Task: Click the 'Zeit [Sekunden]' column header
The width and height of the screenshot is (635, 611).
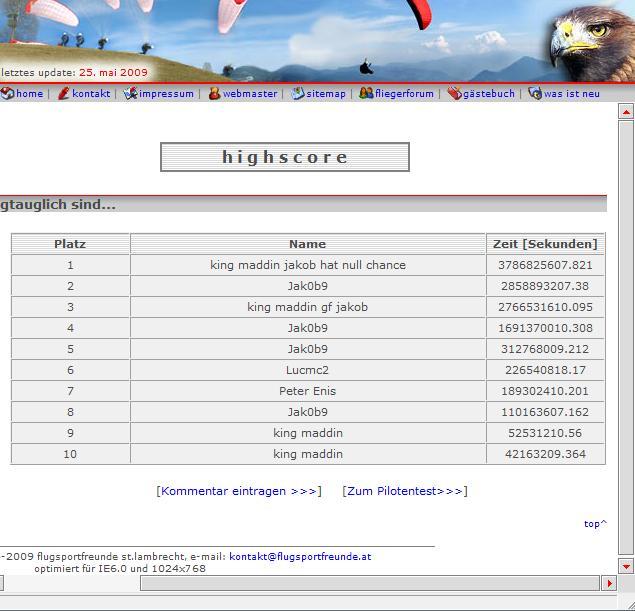Action: [x=545, y=244]
